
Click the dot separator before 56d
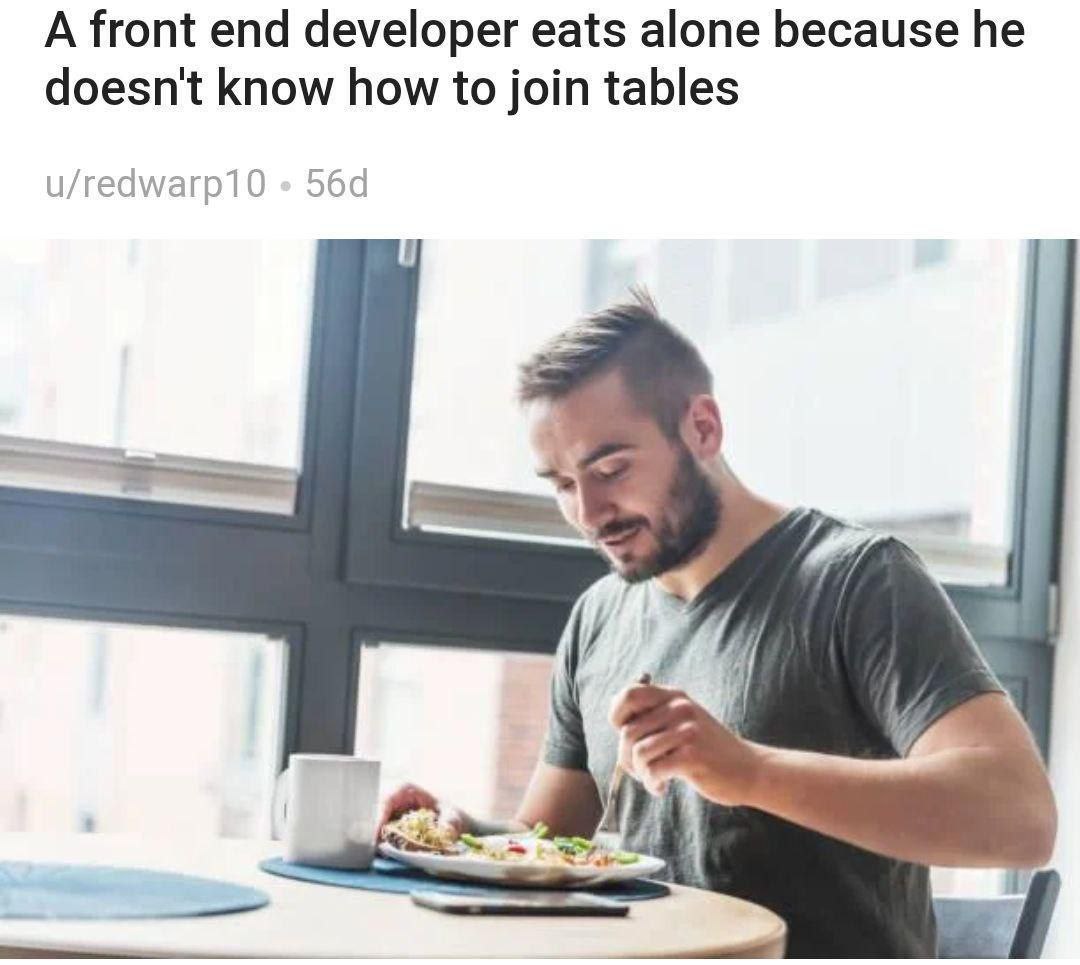click(x=286, y=186)
